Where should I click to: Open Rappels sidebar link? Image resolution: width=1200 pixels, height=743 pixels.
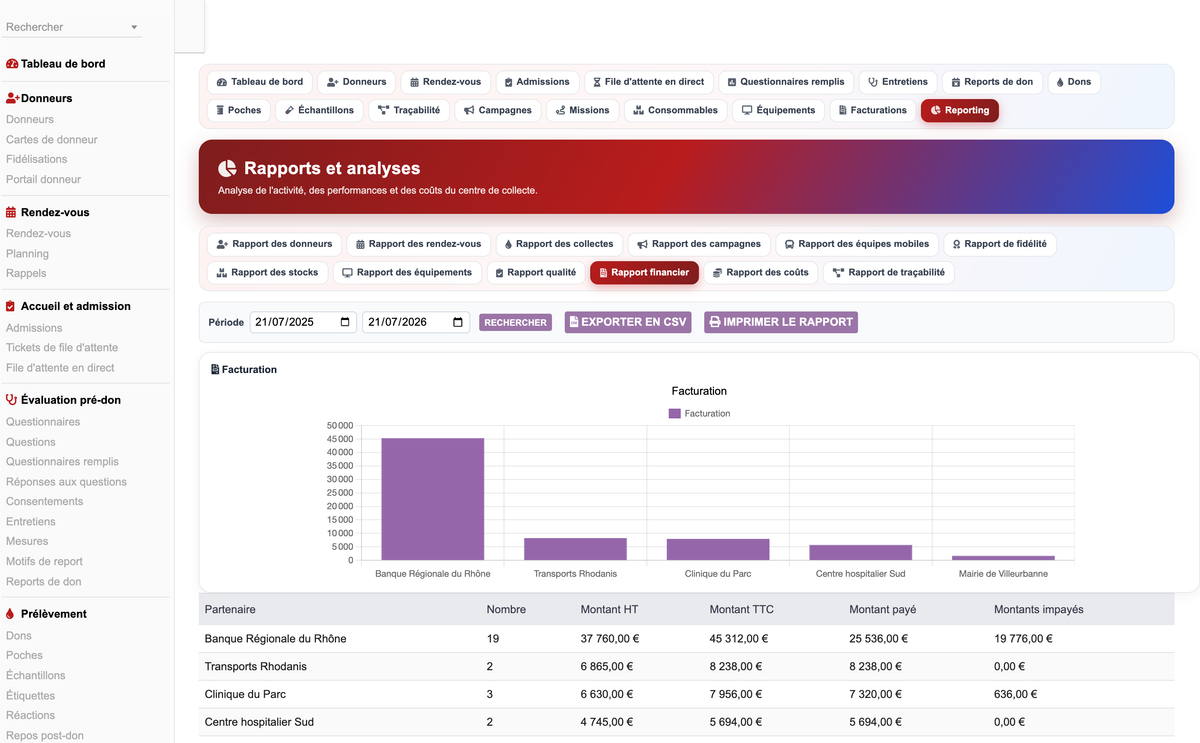coord(26,274)
